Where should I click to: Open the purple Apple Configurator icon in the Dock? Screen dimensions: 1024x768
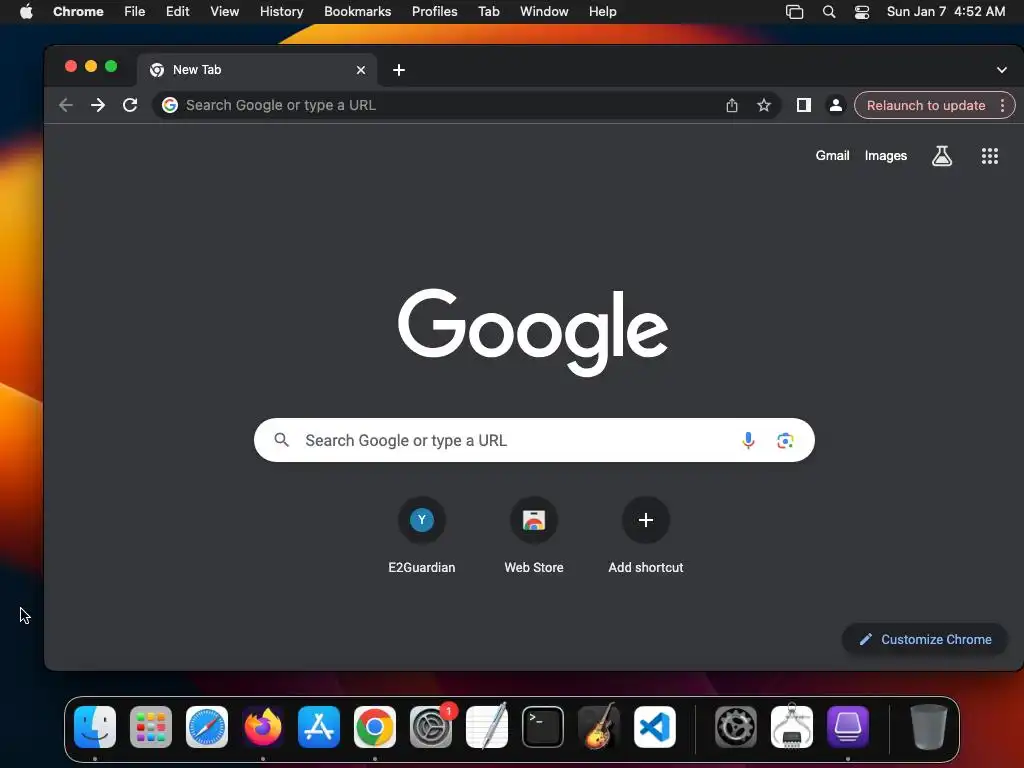pos(848,727)
